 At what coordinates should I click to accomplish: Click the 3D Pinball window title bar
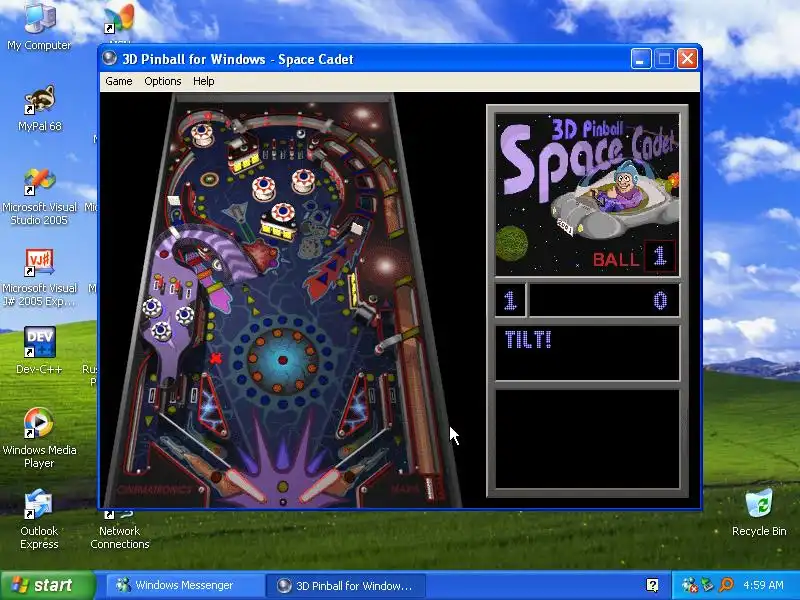(364, 59)
